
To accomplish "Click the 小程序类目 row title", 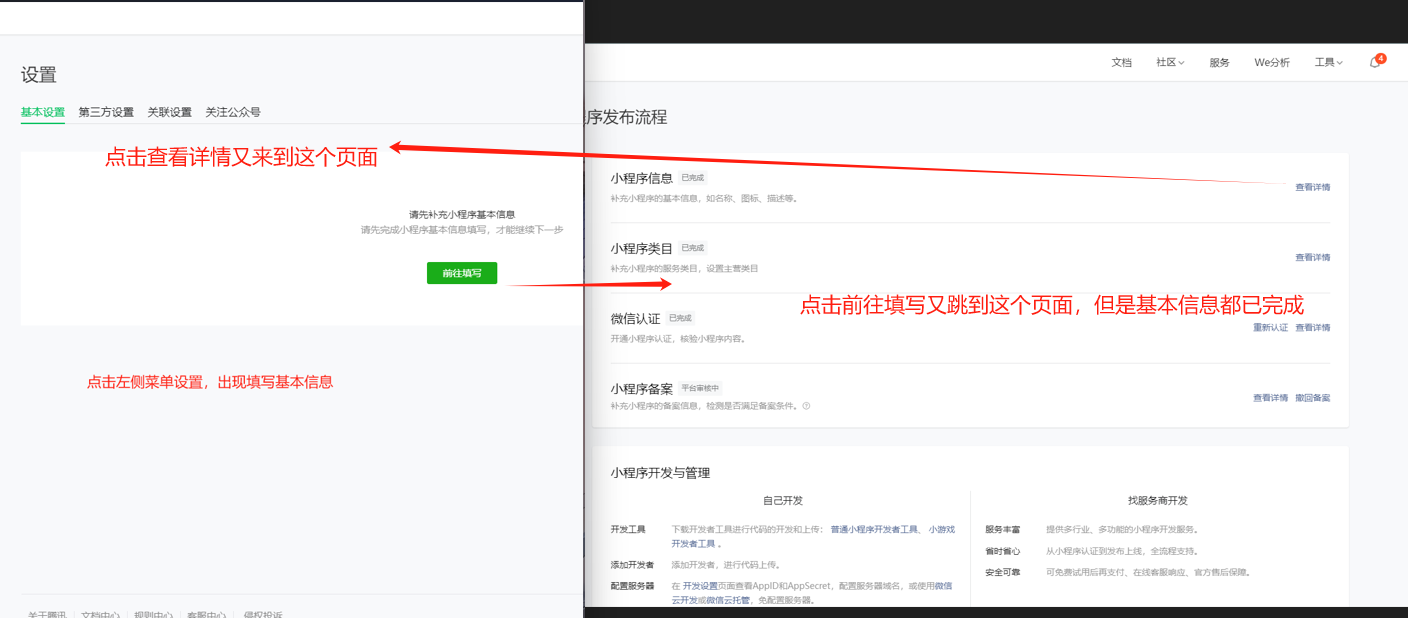I will coord(642,248).
